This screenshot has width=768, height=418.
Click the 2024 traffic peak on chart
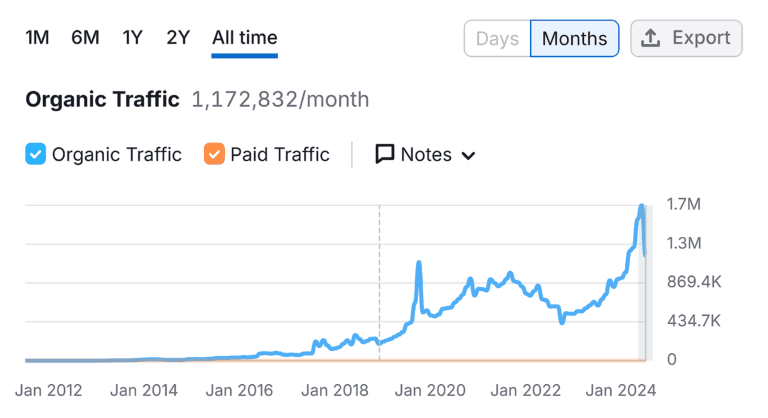[x=641, y=207]
